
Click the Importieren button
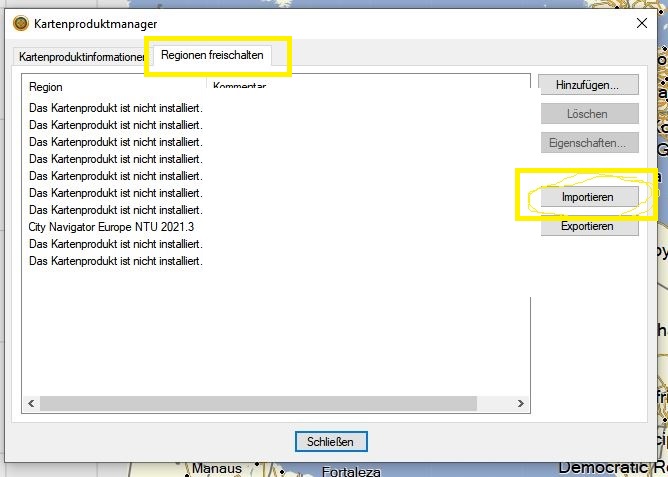588,197
